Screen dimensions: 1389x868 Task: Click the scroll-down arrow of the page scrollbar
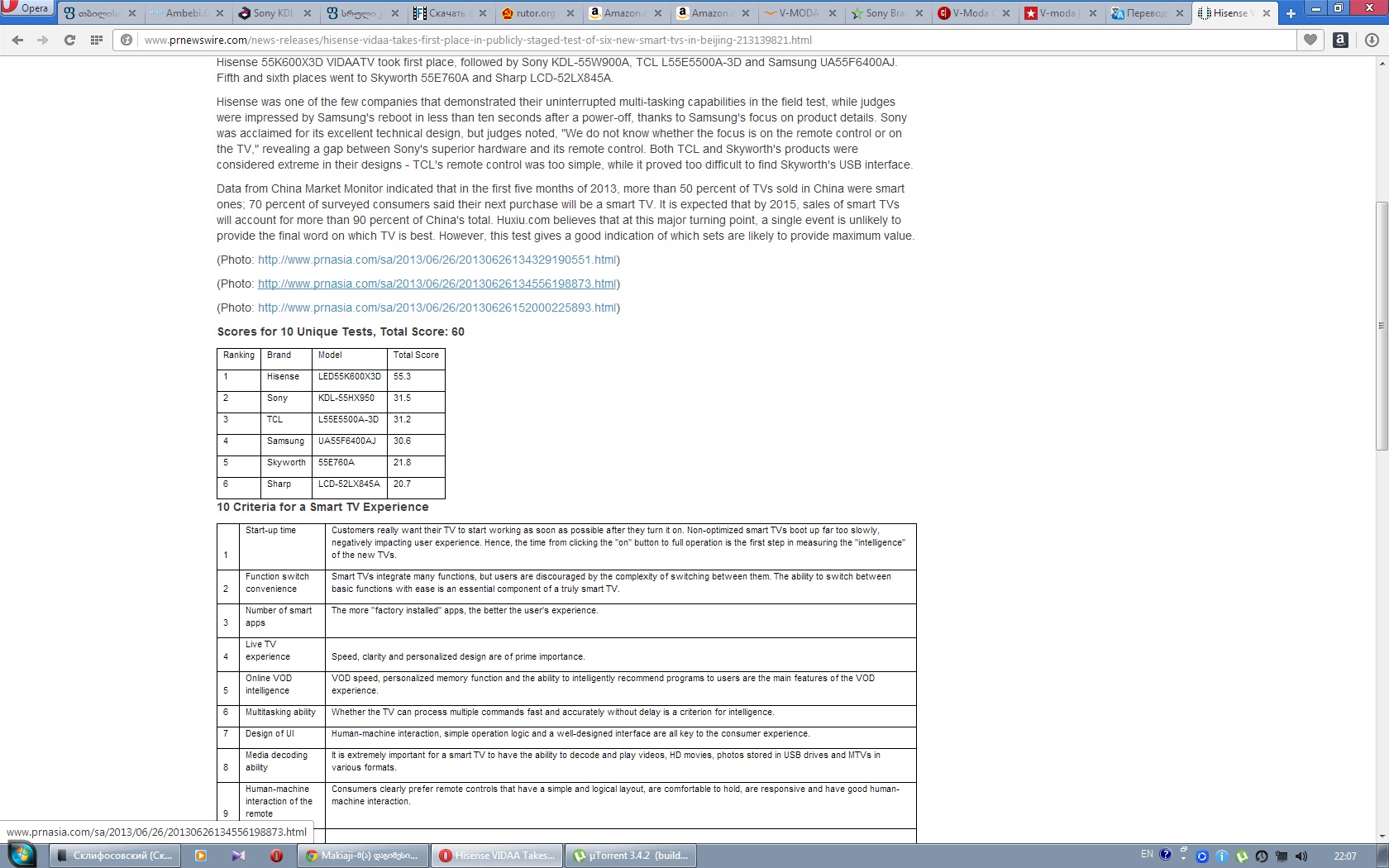(1382, 836)
